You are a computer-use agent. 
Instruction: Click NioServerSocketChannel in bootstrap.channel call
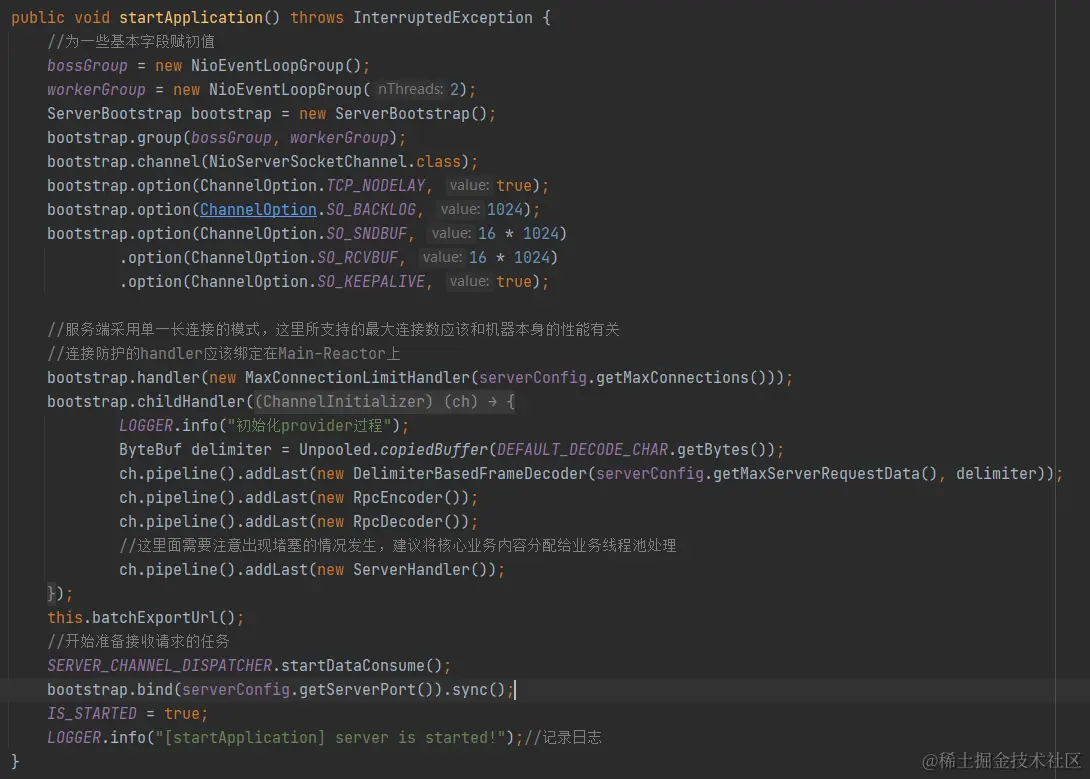308,161
